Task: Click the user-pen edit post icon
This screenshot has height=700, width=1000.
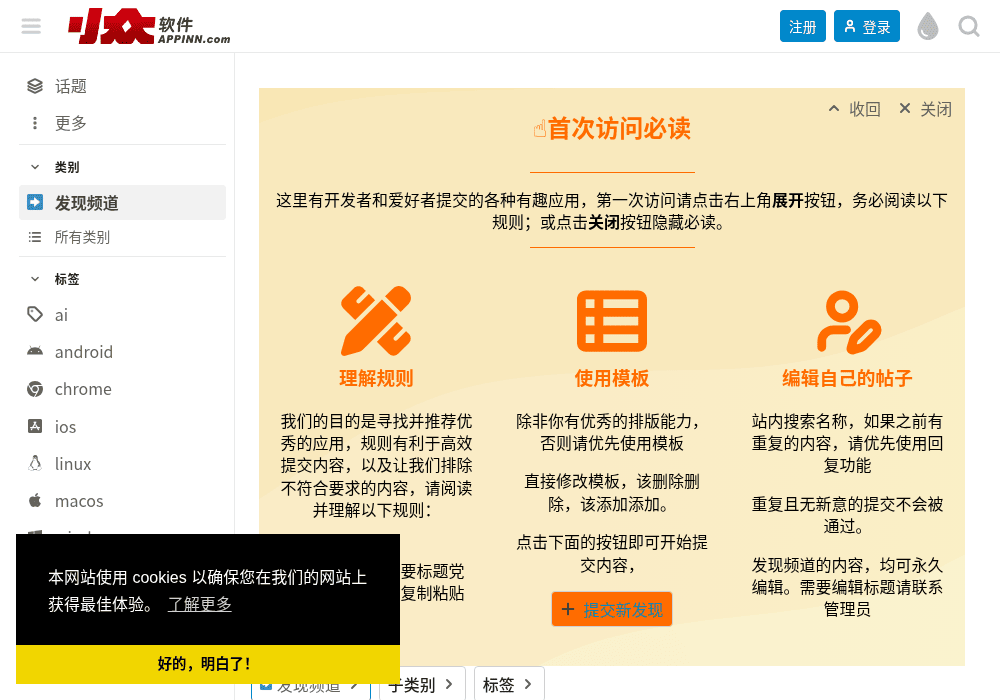Action: [848, 322]
